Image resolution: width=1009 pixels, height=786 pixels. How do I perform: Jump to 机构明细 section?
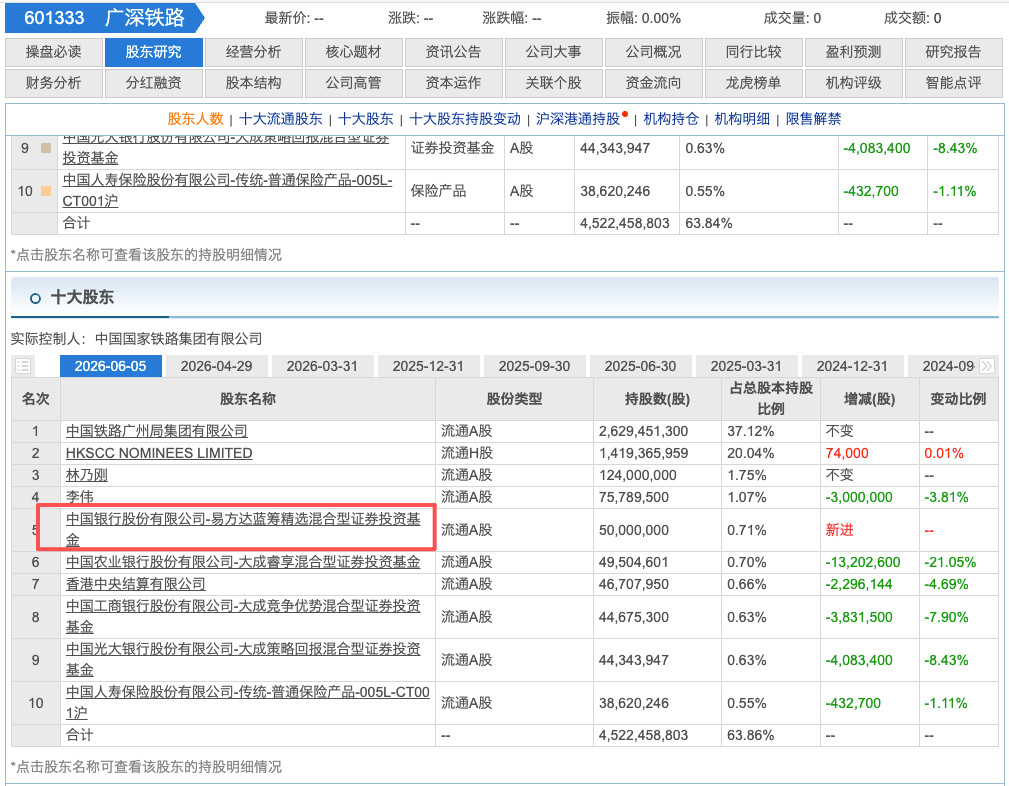click(x=742, y=119)
